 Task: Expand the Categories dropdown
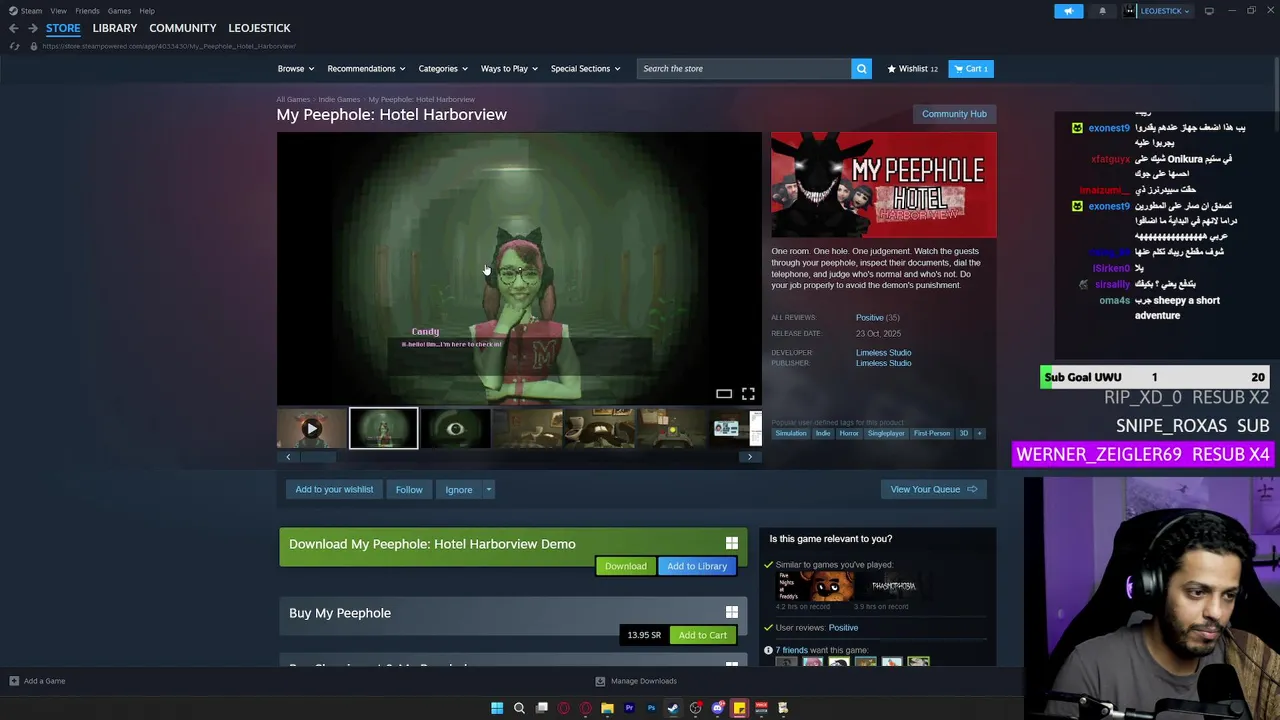click(x=443, y=69)
